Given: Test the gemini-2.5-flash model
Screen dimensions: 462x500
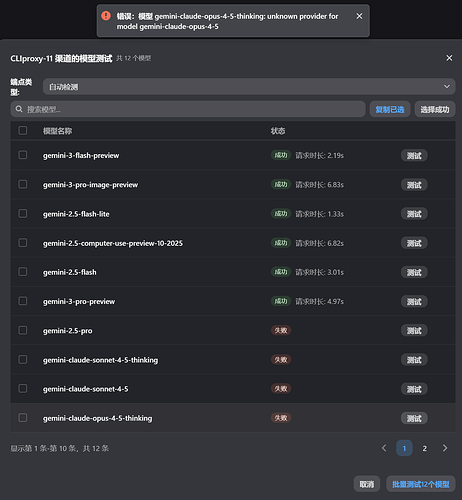Looking at the screenshot, I should [414, 272].
